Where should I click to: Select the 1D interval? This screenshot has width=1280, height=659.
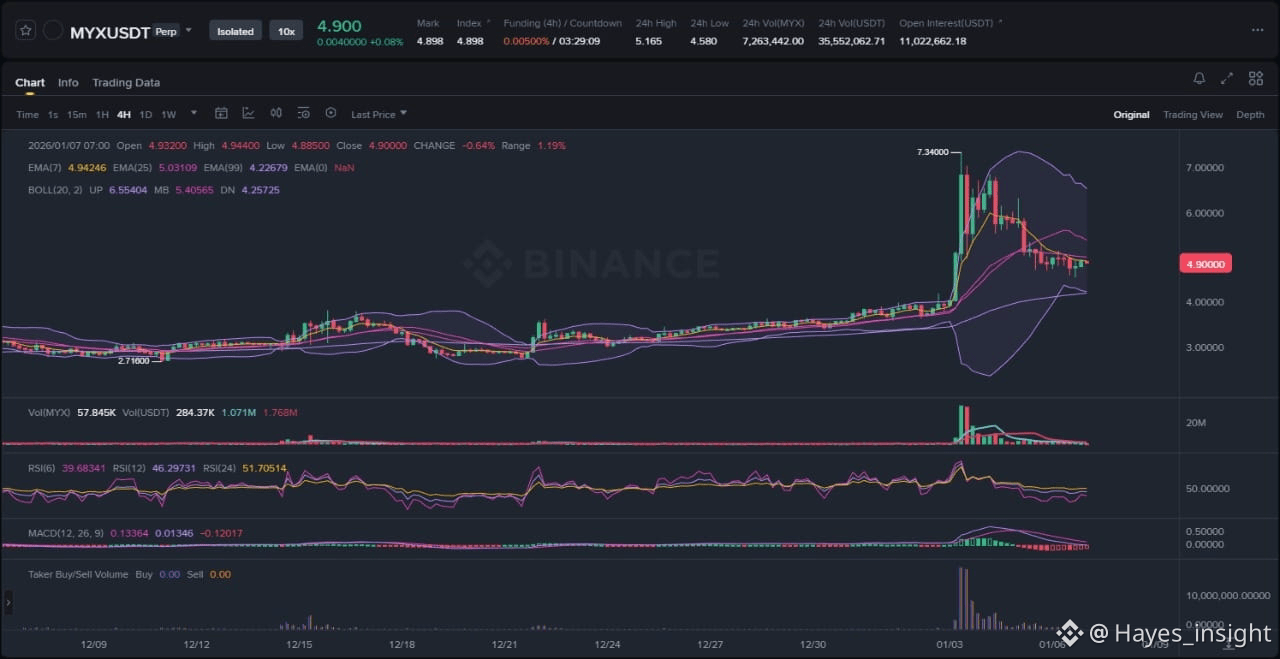coord(146,115)
